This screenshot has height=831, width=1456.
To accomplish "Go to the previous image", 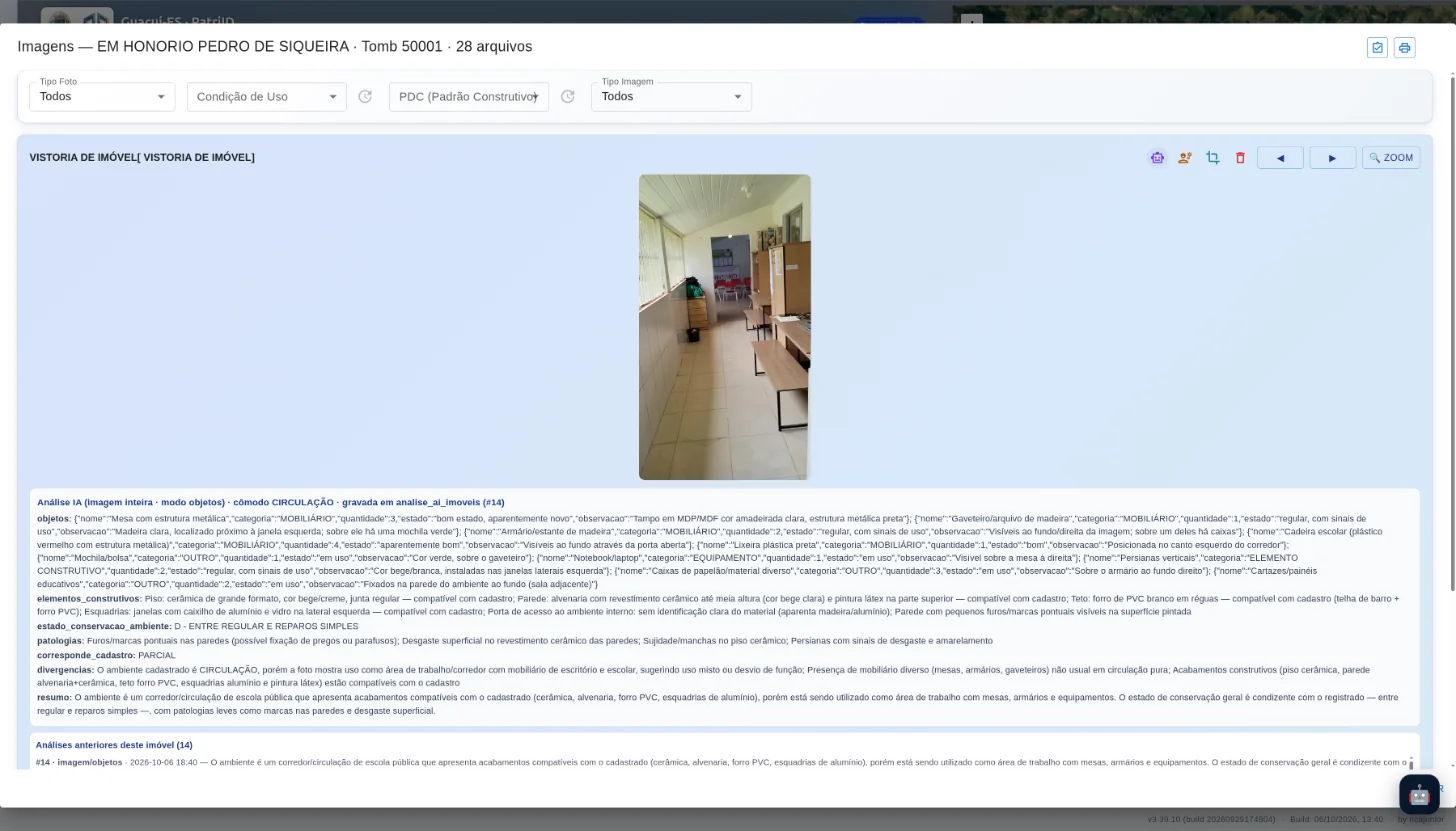I will coord(1280,158).
